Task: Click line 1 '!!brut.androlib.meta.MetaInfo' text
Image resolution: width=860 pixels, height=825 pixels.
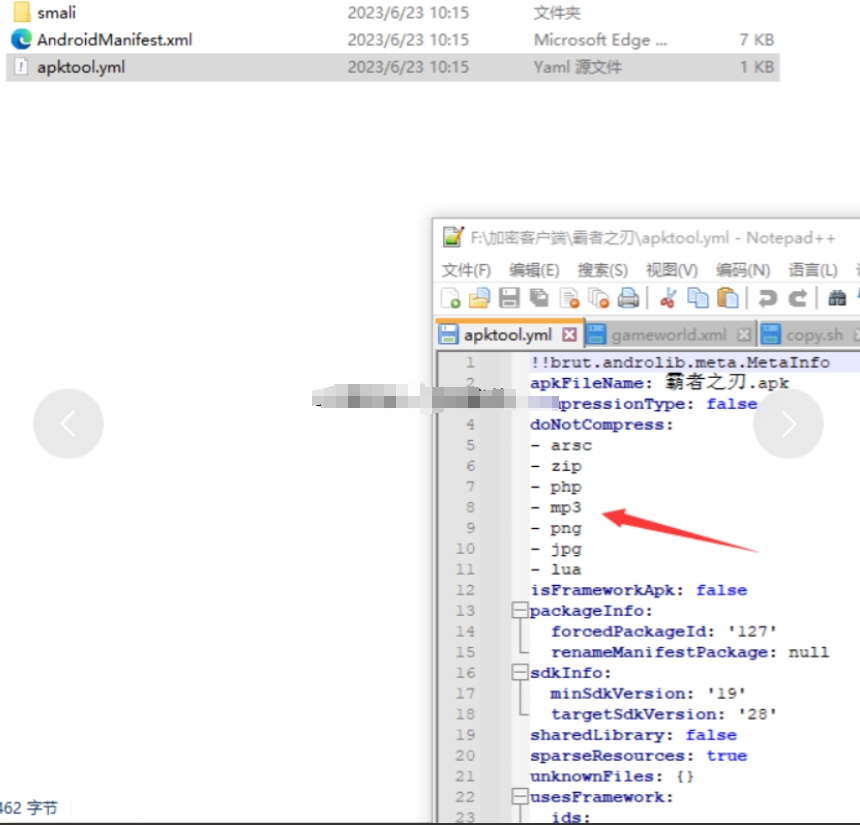Action: 680,363
